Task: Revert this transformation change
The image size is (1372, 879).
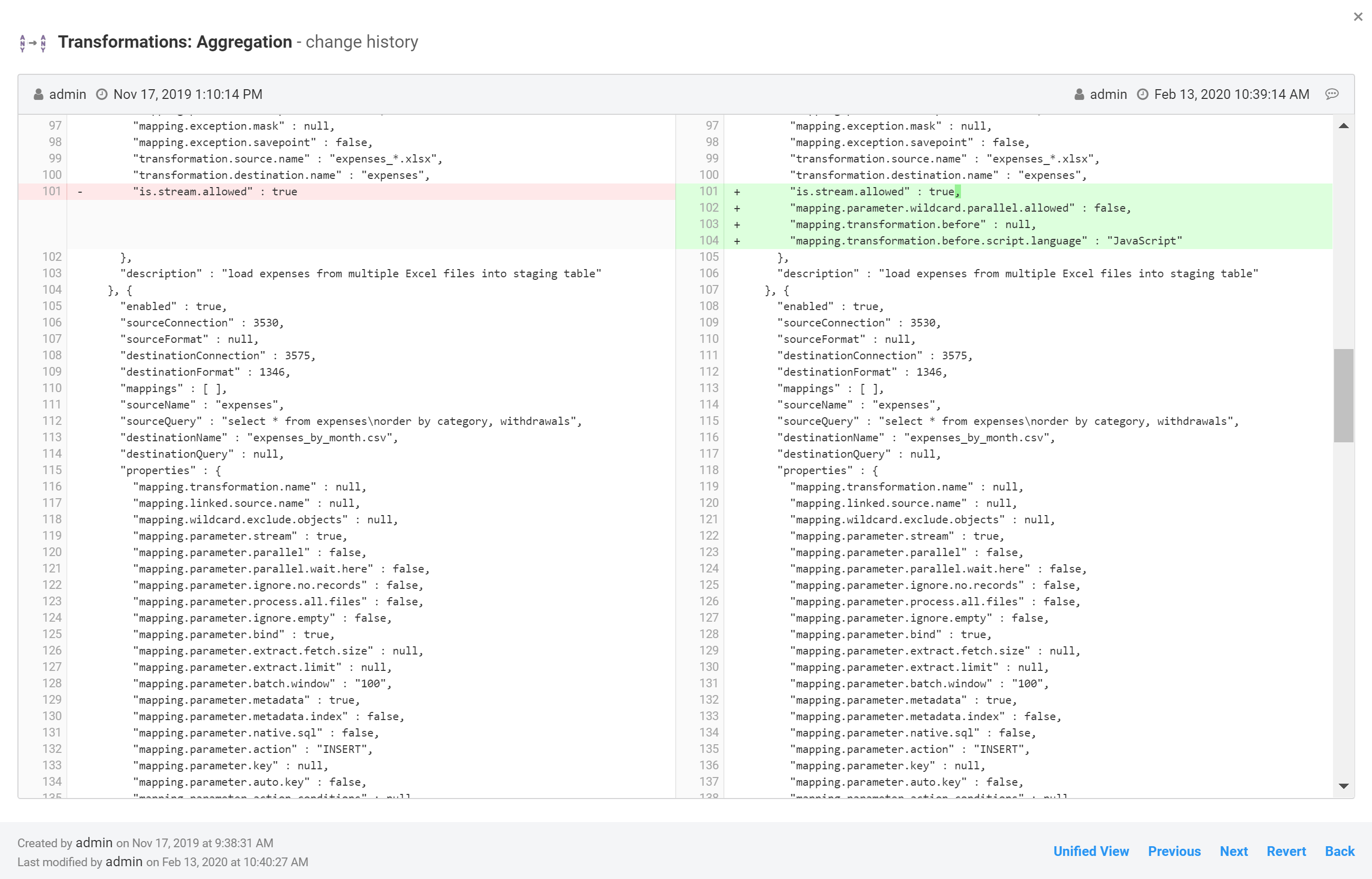Action: coord(1286,851)
